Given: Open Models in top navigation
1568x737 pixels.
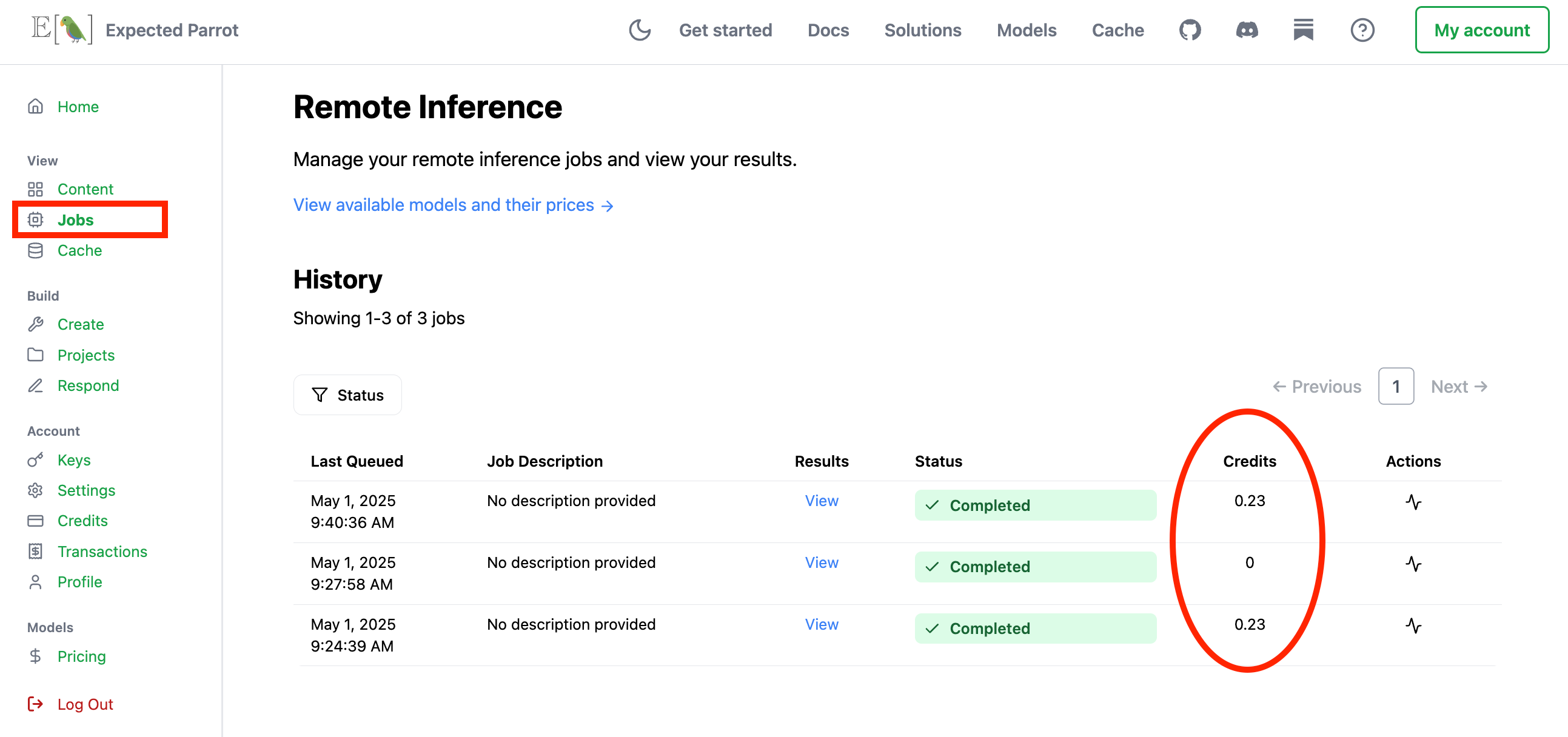Looking at the screenshot, I should click(x=1027, y=30).
